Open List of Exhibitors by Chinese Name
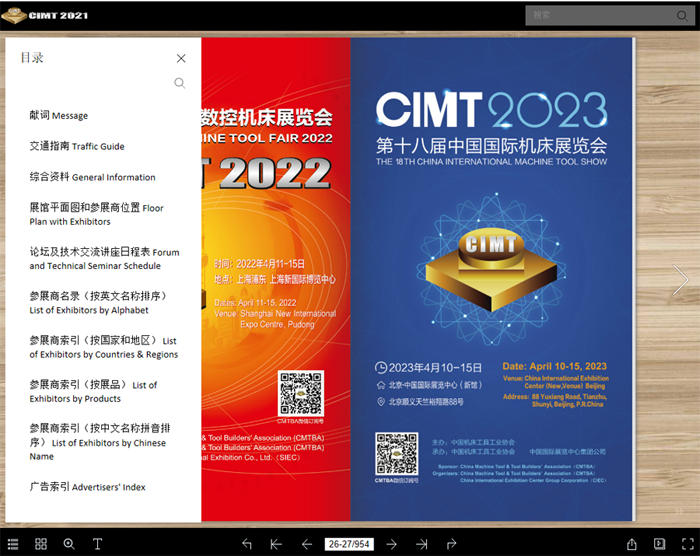 (x=100, y=442)
